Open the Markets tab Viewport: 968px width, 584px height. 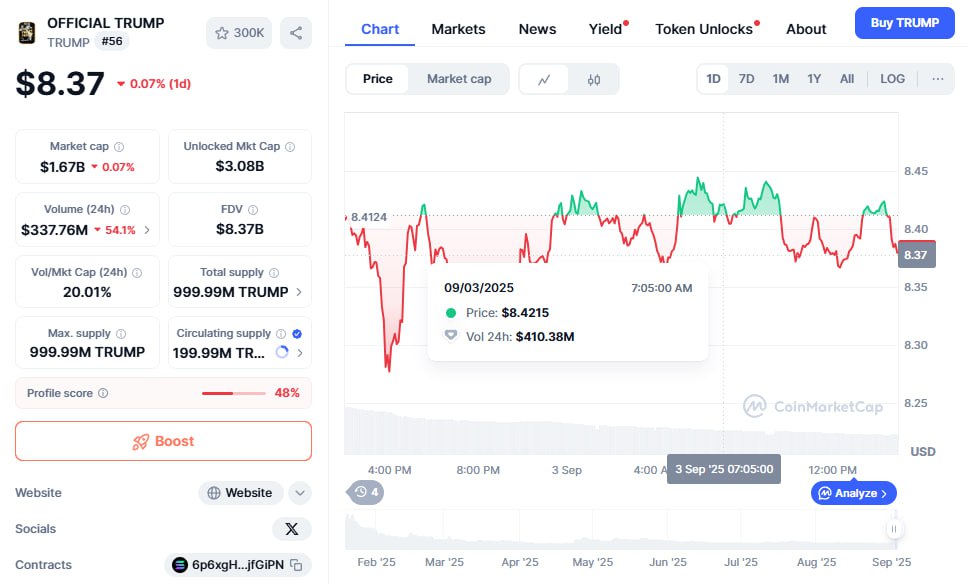click(x=458, y=29)
